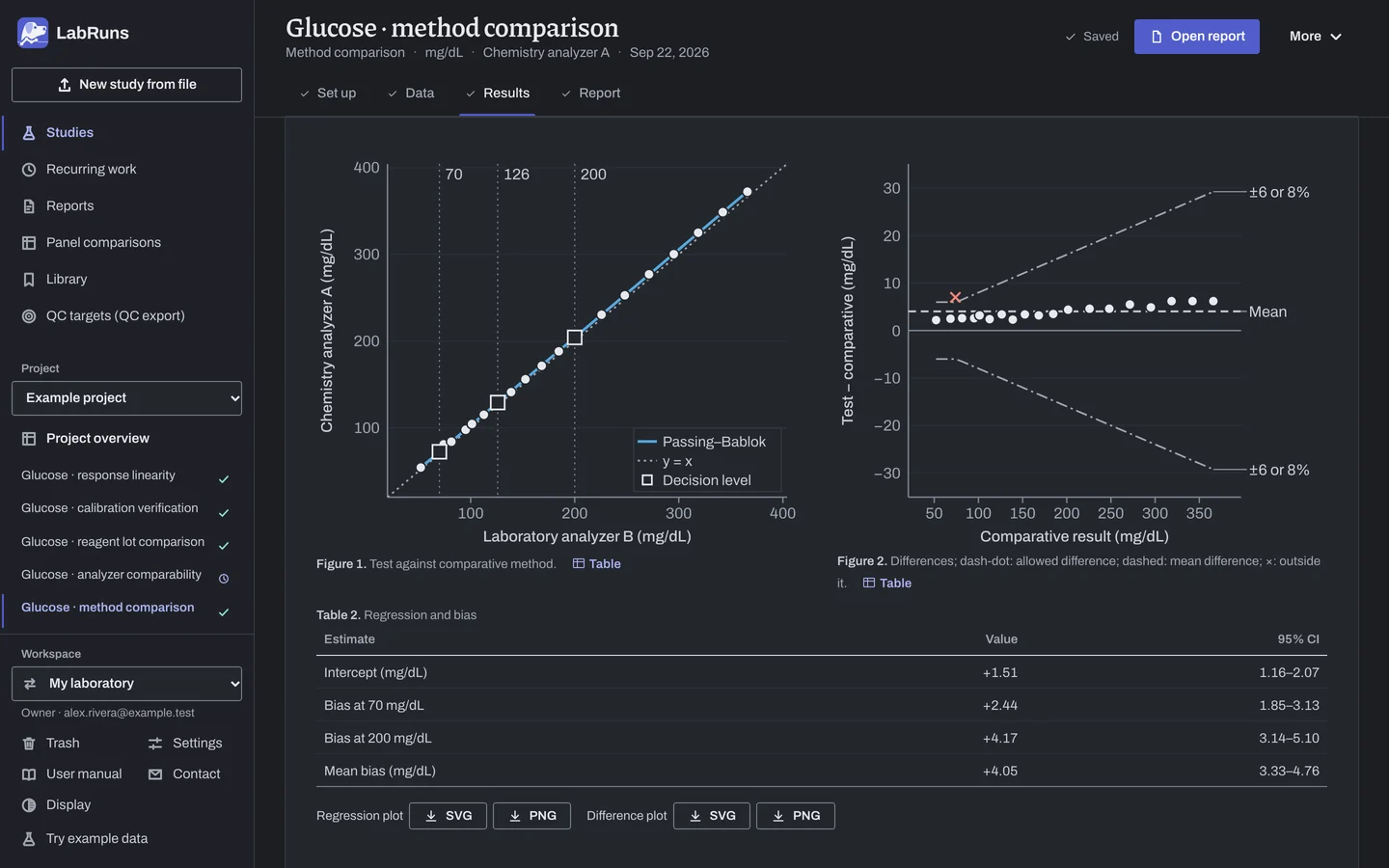Select Glucose · method comparison study
Viewport: 1389px width, 868px height.
pos(126,608)
